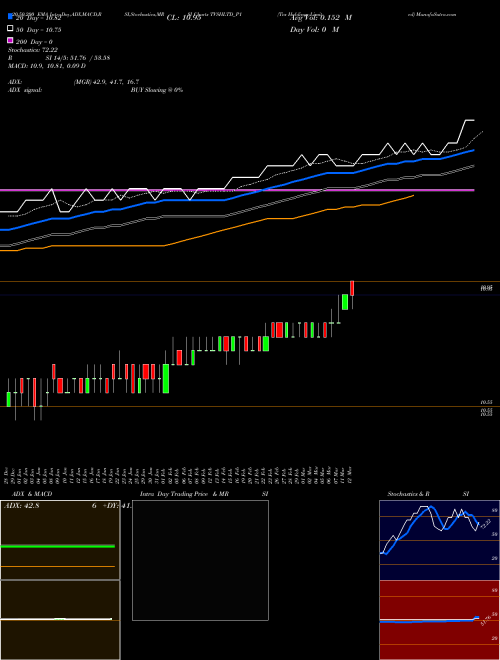The height and width of the screenshot is (660, 500).
Task: Click the 'Stochastics & R' panel title
Action: click(409, 494)
